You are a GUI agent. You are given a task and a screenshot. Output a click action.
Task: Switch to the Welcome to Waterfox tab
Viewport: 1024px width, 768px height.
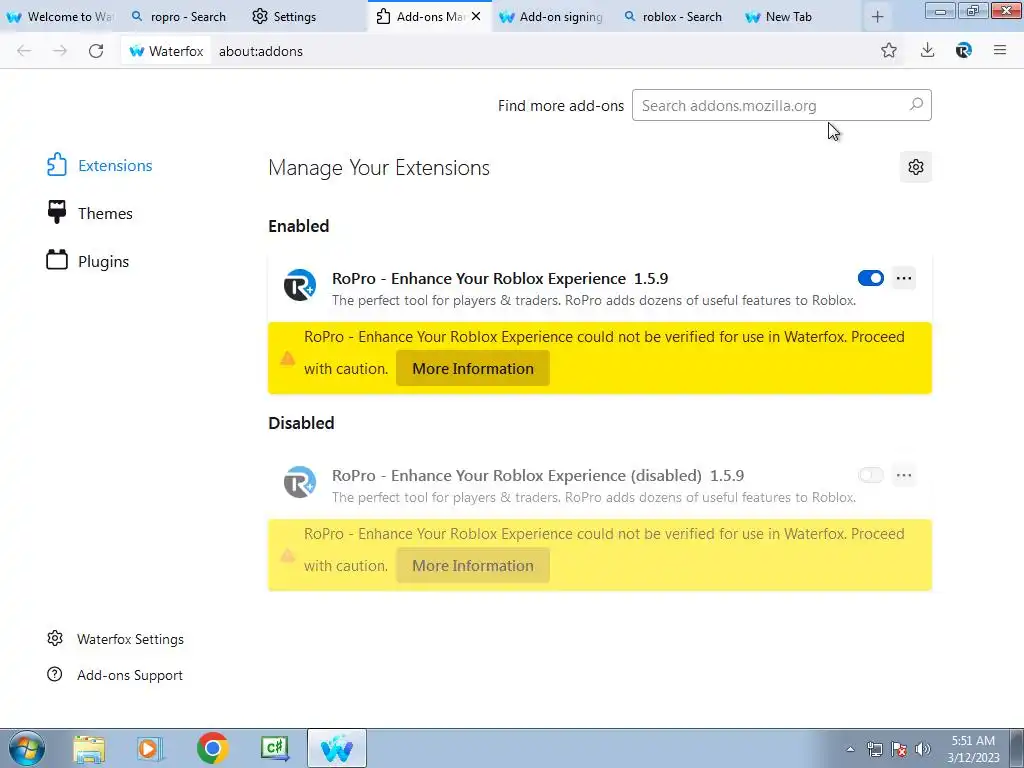coord(60,16)
